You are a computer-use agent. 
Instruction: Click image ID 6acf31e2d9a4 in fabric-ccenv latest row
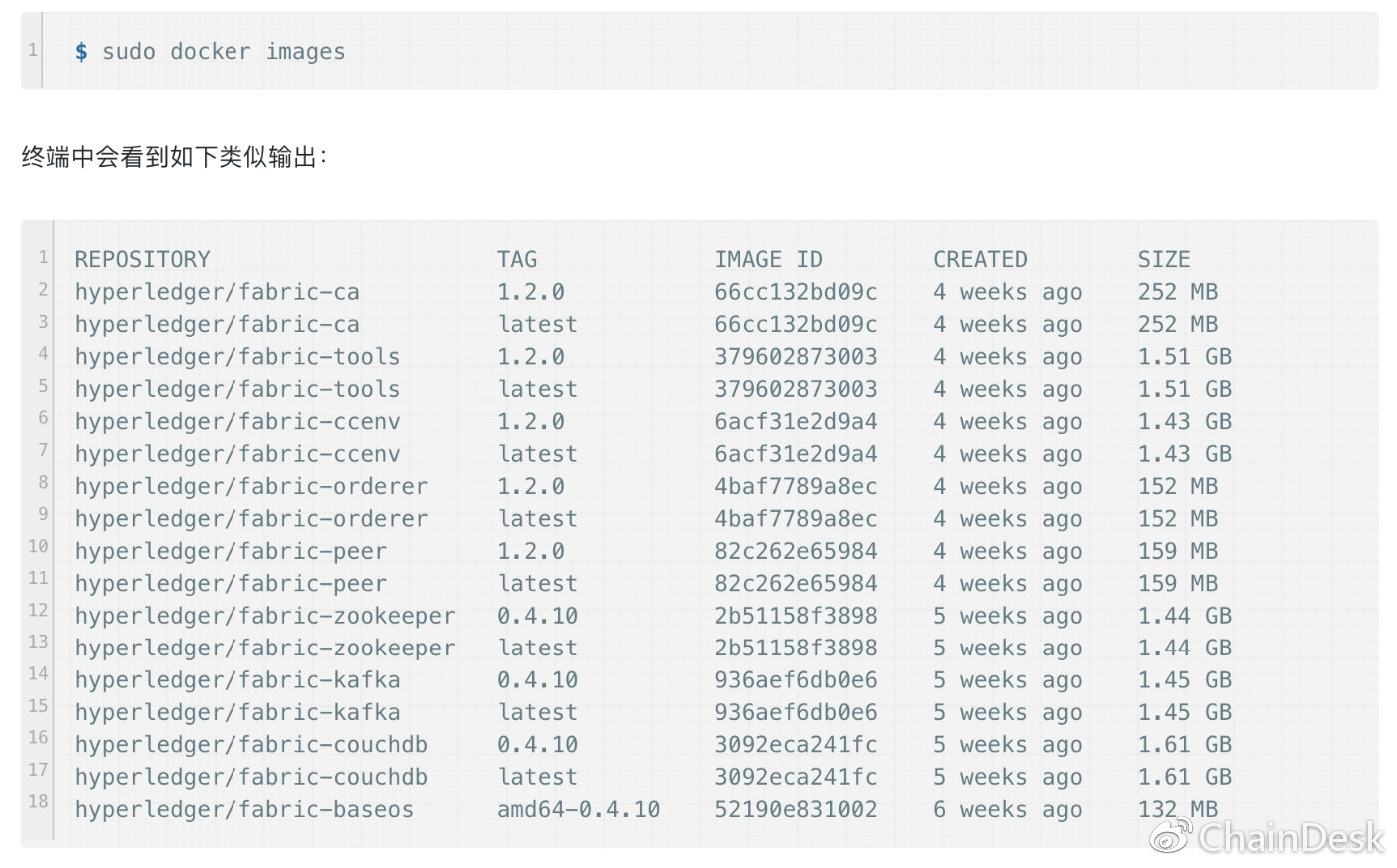tap(796, 454)
